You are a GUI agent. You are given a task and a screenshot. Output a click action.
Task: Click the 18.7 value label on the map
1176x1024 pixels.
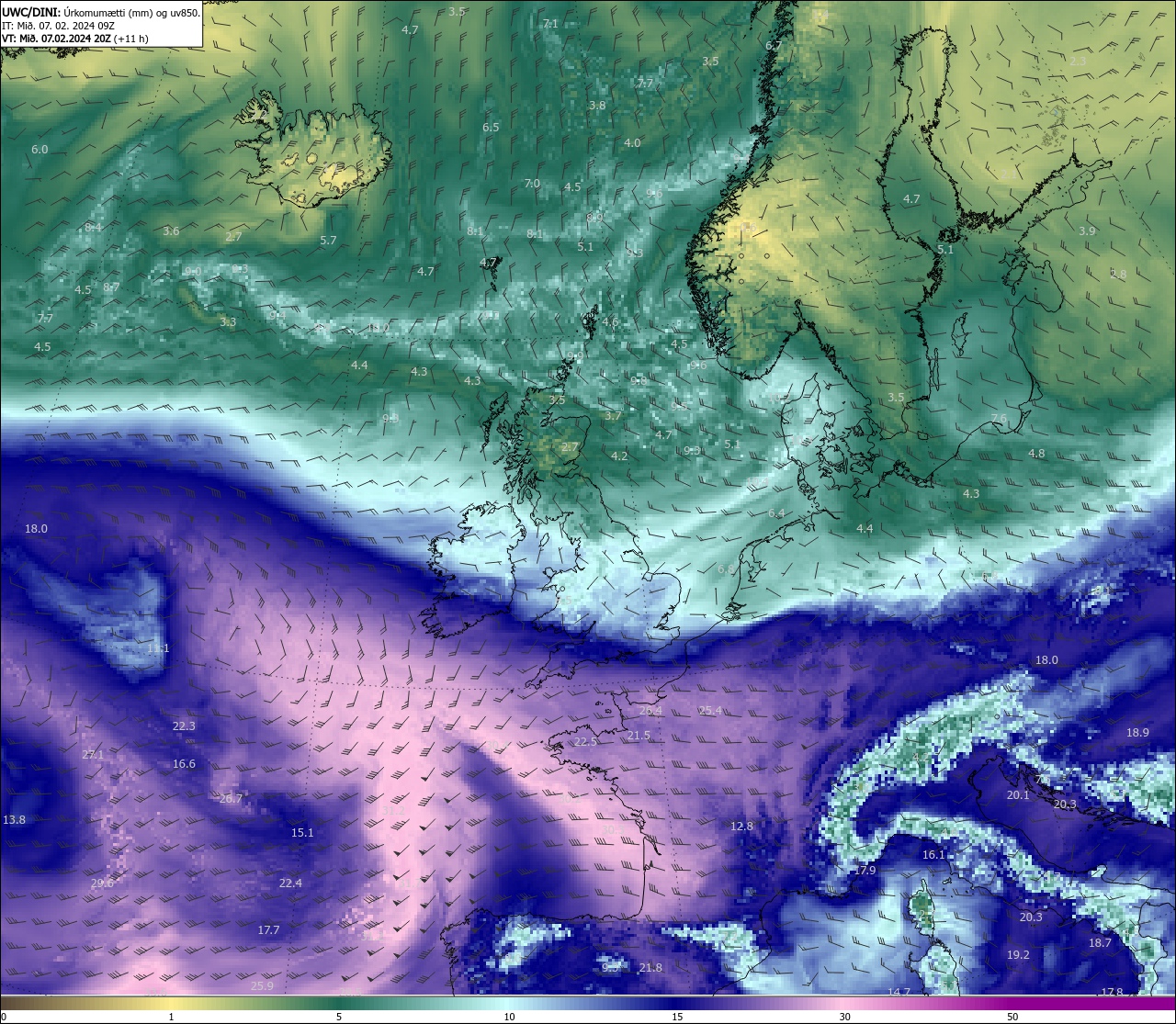[x=1100, y=943]
